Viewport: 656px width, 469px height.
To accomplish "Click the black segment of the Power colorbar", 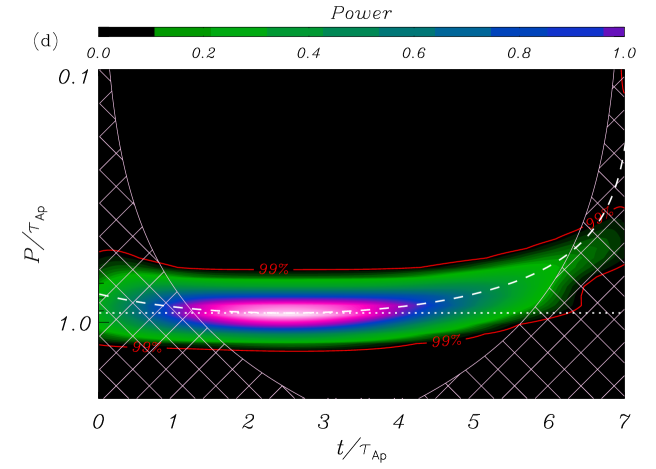I will (x=126, y=32).
